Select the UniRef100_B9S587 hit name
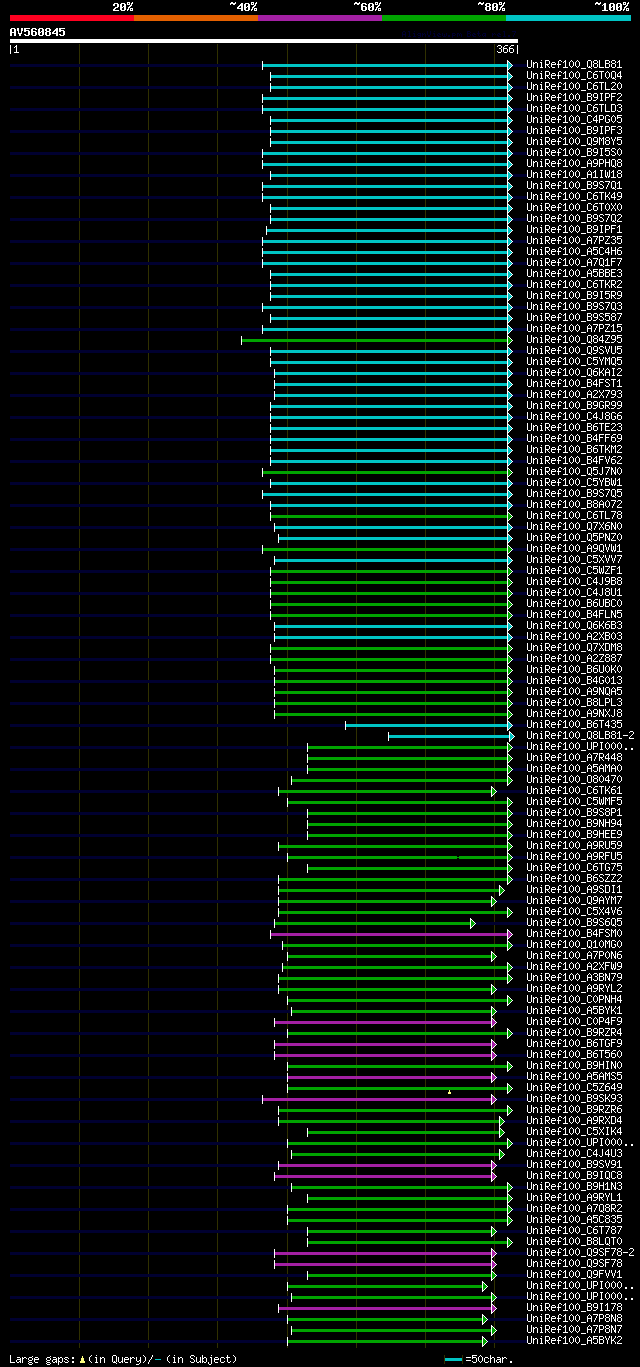This screenshot has height=1367, width=640. [574, 318]
